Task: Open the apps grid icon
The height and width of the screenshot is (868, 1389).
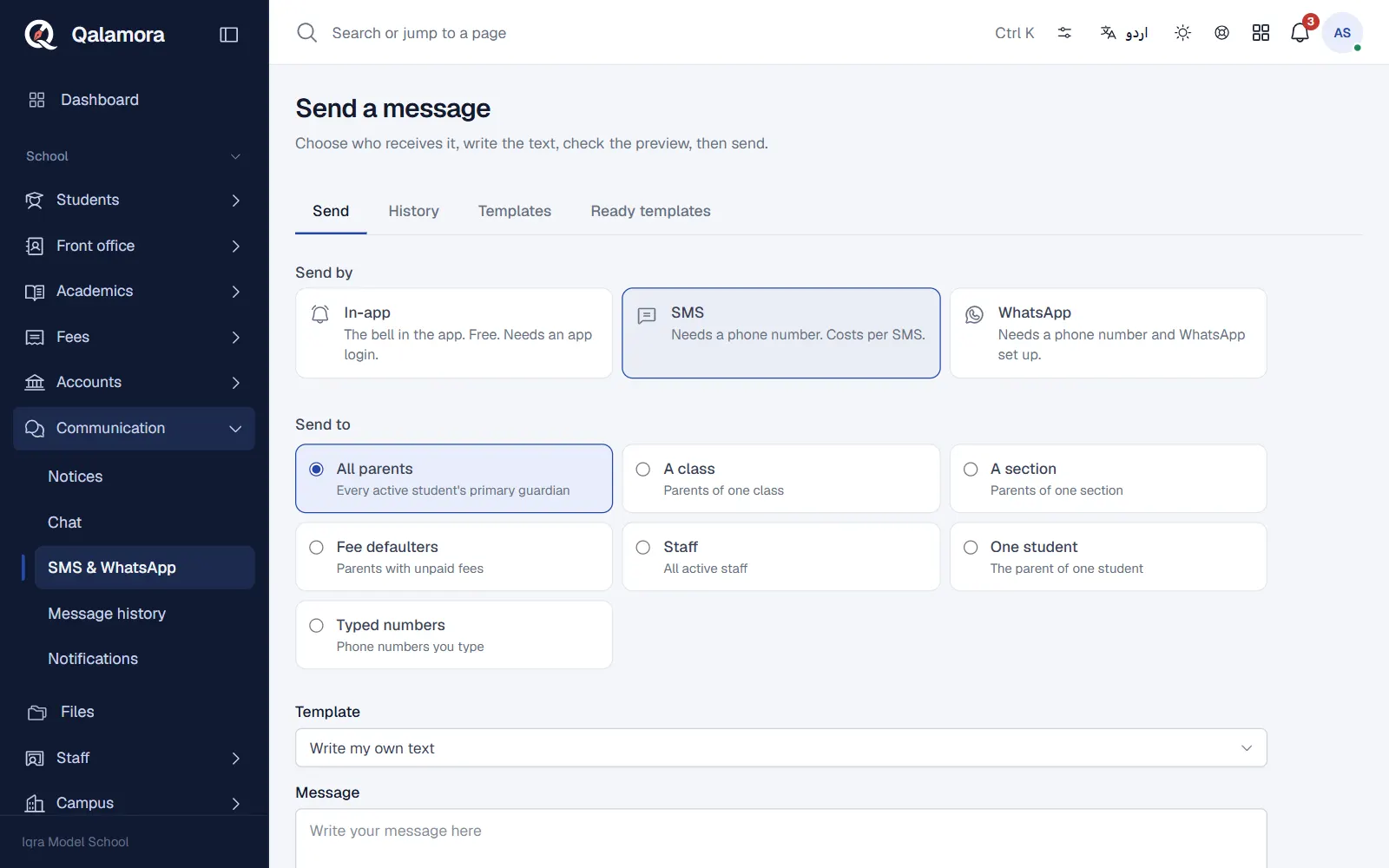Action: pos(1261,33)
